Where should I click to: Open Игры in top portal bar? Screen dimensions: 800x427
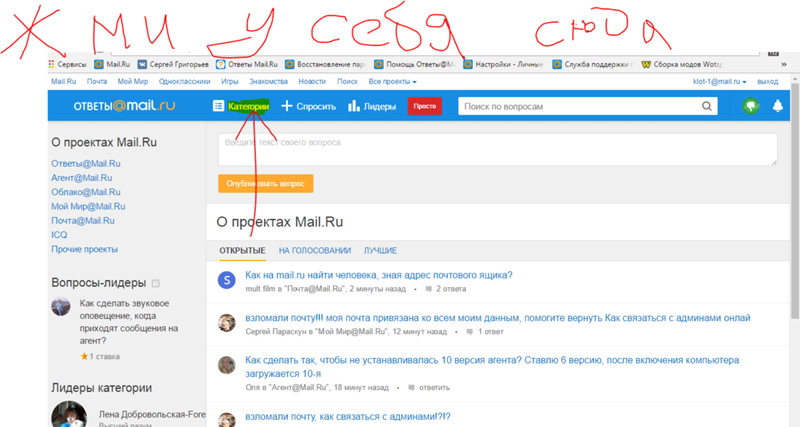[x=230, y=82]
